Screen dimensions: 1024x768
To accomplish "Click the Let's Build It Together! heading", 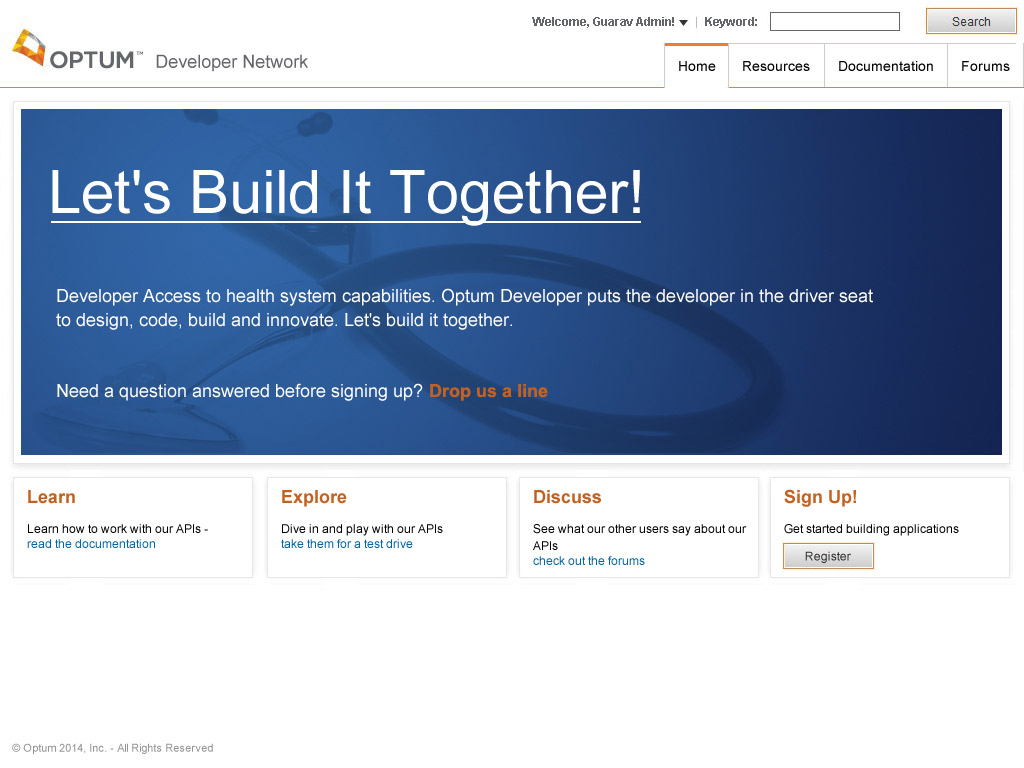I will tap(346, 192).
